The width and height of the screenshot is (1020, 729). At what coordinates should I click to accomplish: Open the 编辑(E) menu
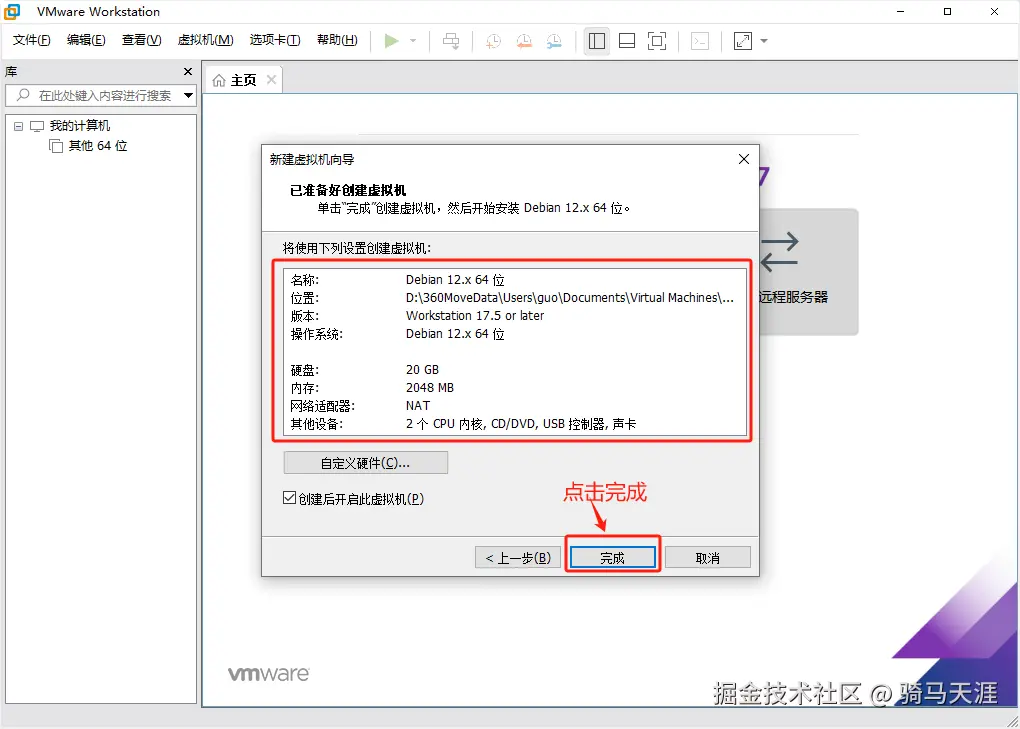coord(86,40)
